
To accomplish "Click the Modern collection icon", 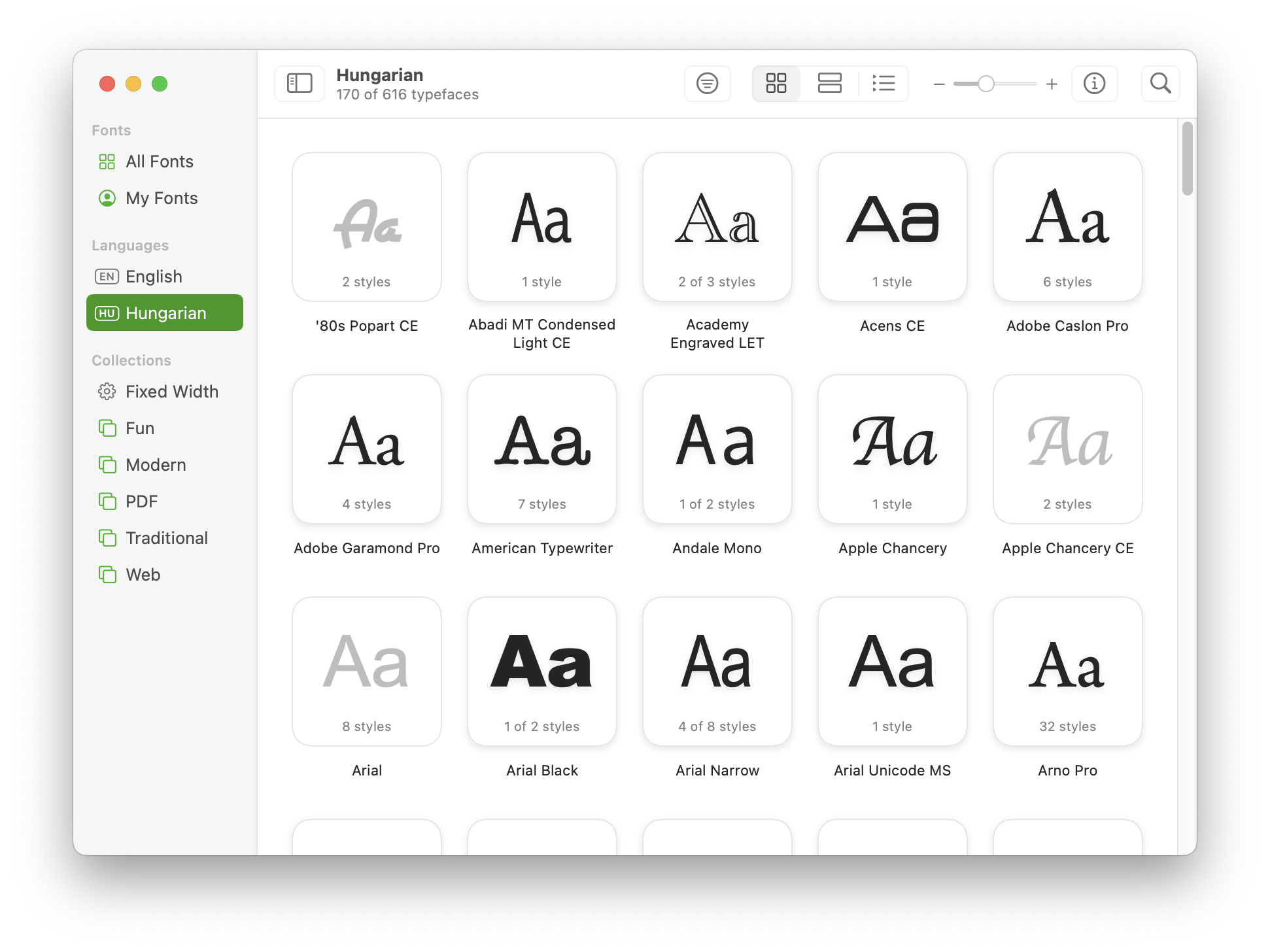I will 107,465.
